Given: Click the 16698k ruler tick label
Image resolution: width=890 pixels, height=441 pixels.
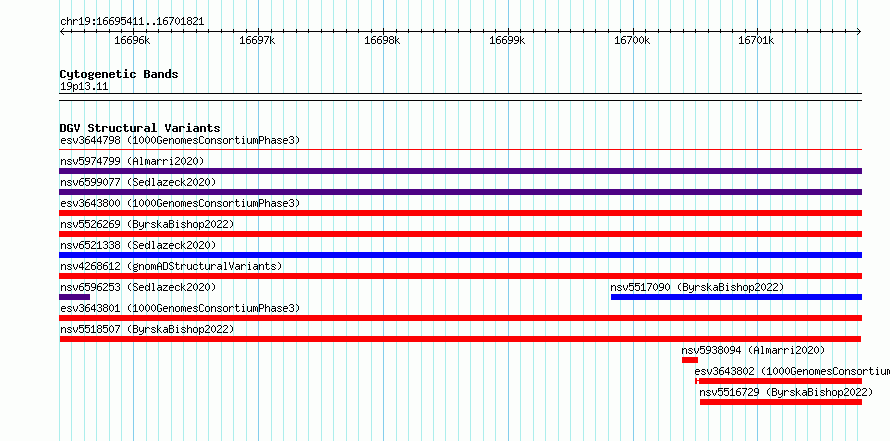Looking at the screenshot, I should pyautogui.click(x=382, y=40).
